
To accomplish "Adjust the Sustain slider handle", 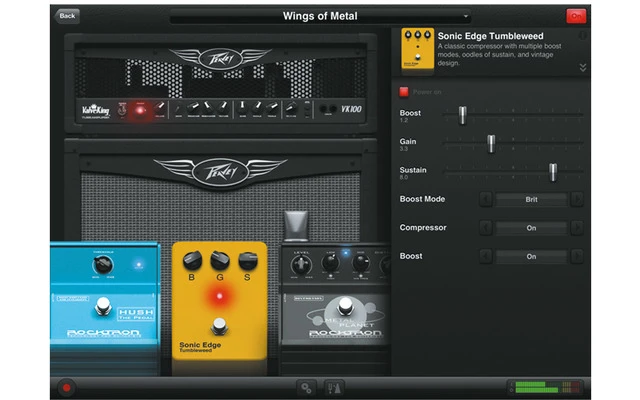I will coord(553,172).
